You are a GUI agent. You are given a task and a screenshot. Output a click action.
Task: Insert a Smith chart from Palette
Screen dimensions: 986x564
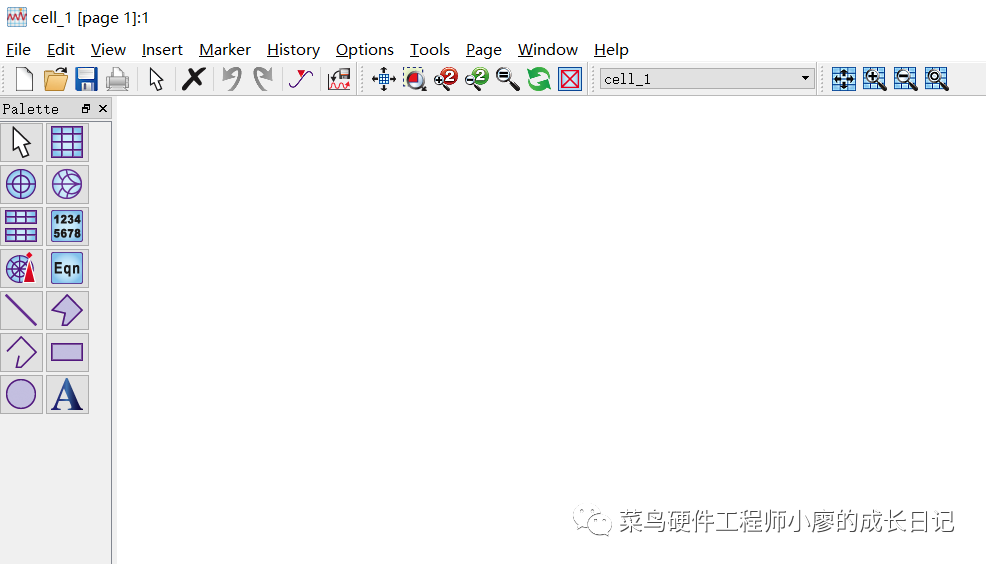click(x=67, y=184)
